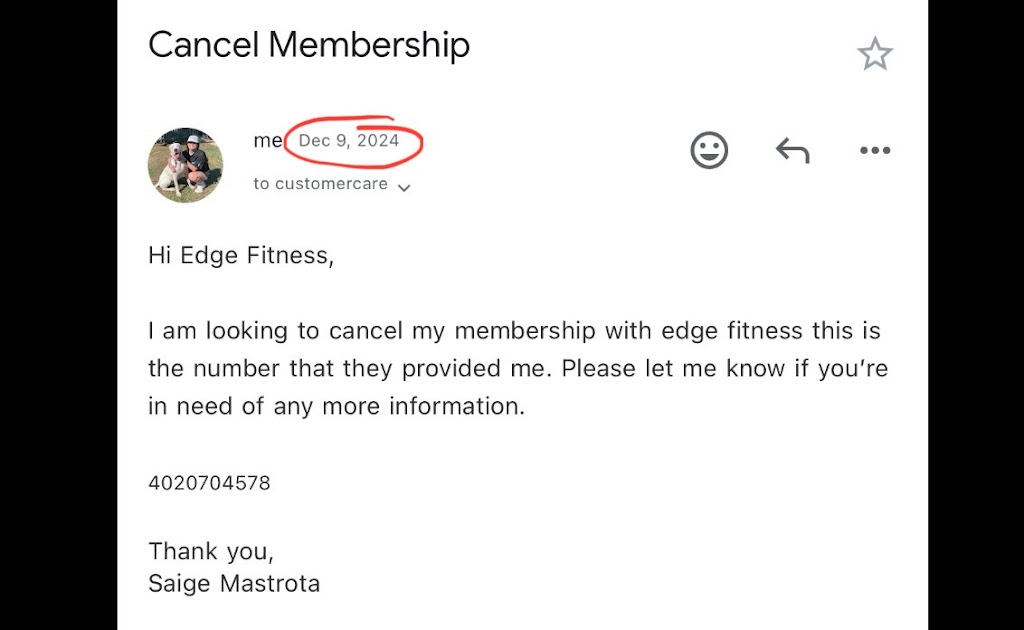Click the signature "Saige Mastrota"
Screen dimensions: 1024x630
click(x=234, y=583)
